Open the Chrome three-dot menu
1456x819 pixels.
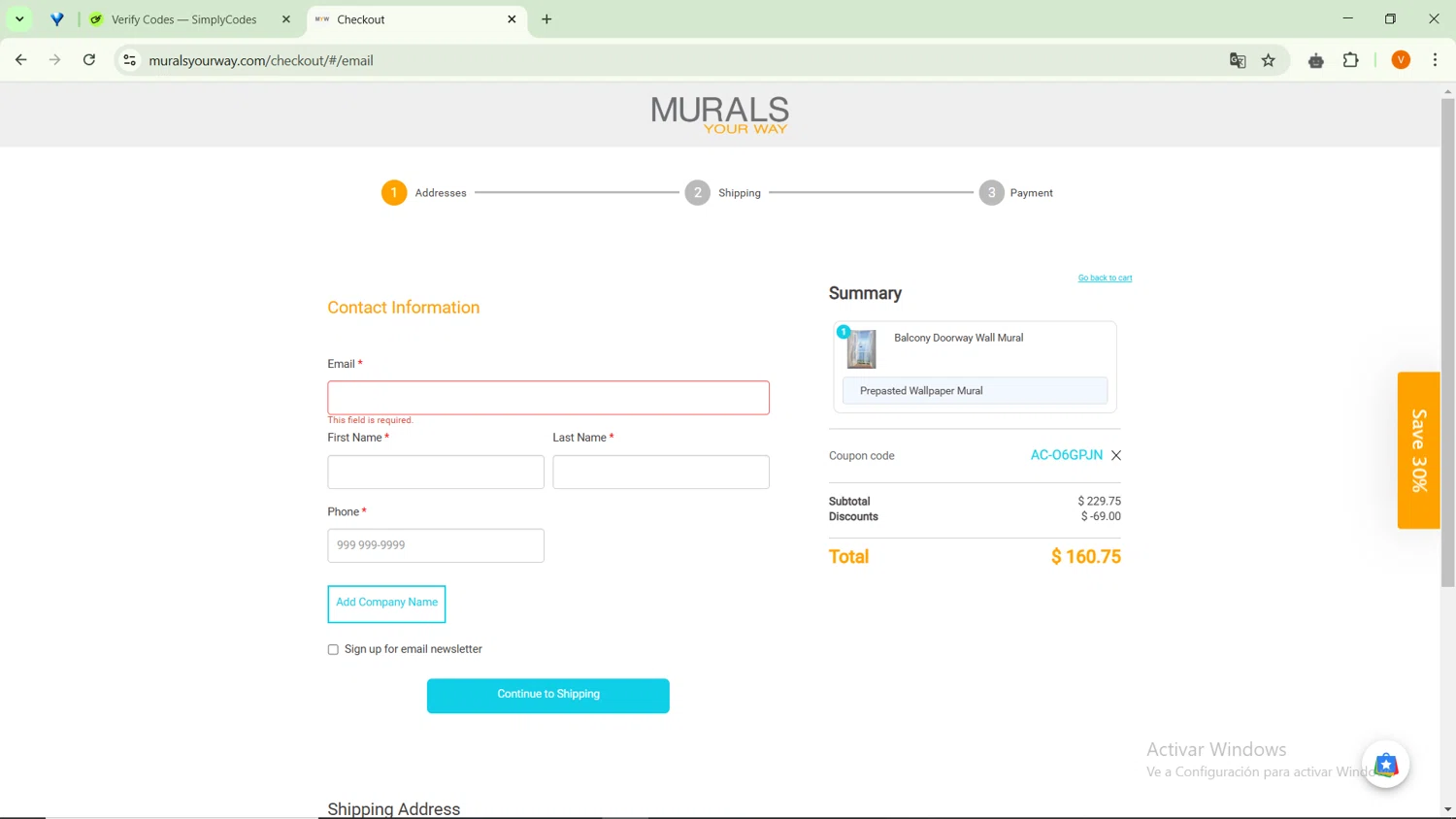coord(1436,60)
